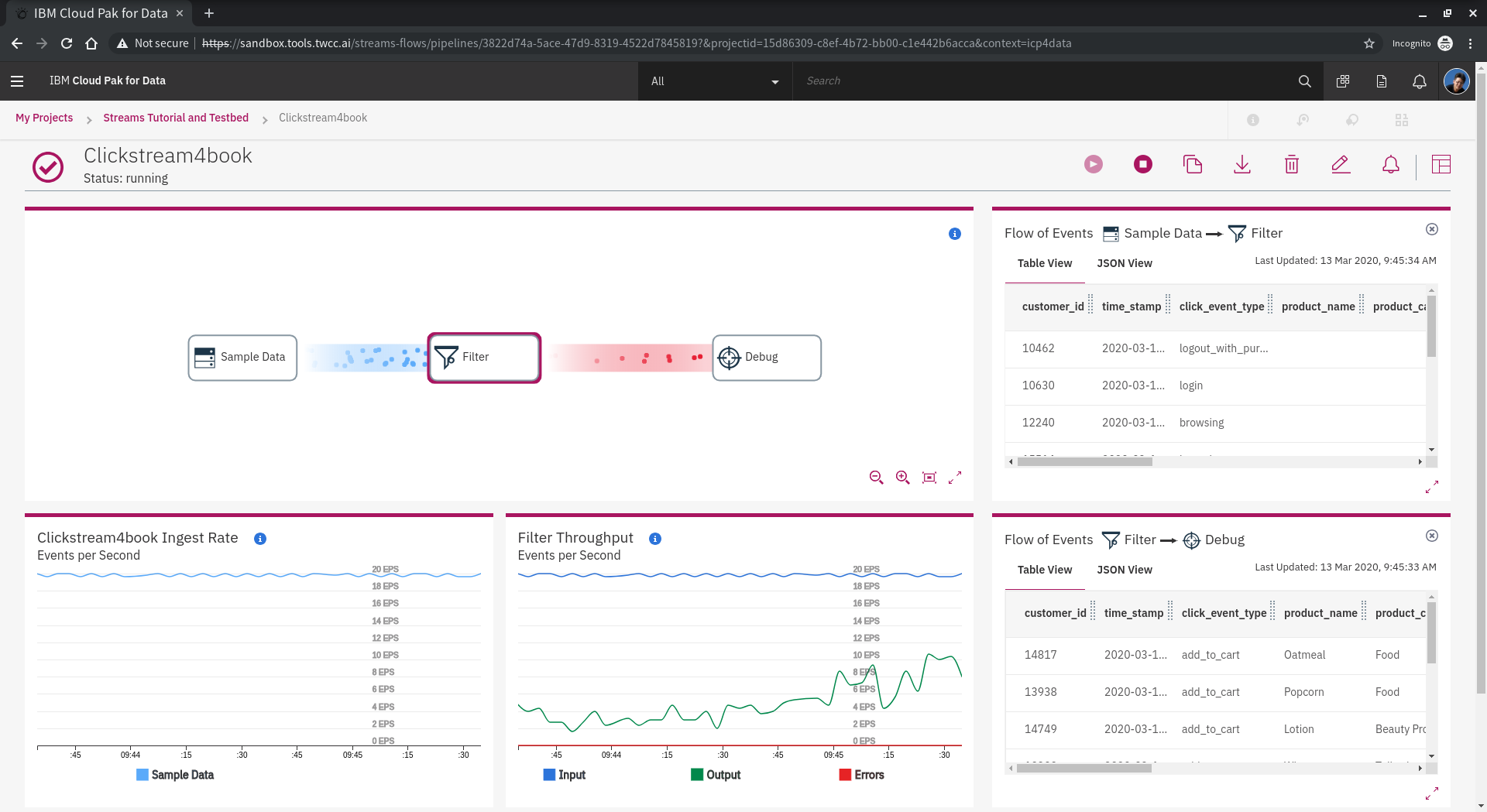This screenshot has height=812, width=1487.
Task: Switch to JSON View in Sample Data panel
Action: [1125, 263]
